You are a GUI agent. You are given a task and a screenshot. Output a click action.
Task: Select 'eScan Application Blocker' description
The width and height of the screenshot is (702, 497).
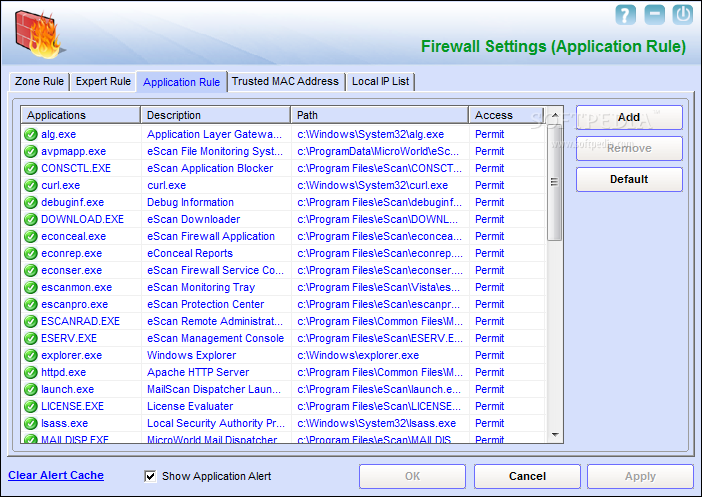210,168
